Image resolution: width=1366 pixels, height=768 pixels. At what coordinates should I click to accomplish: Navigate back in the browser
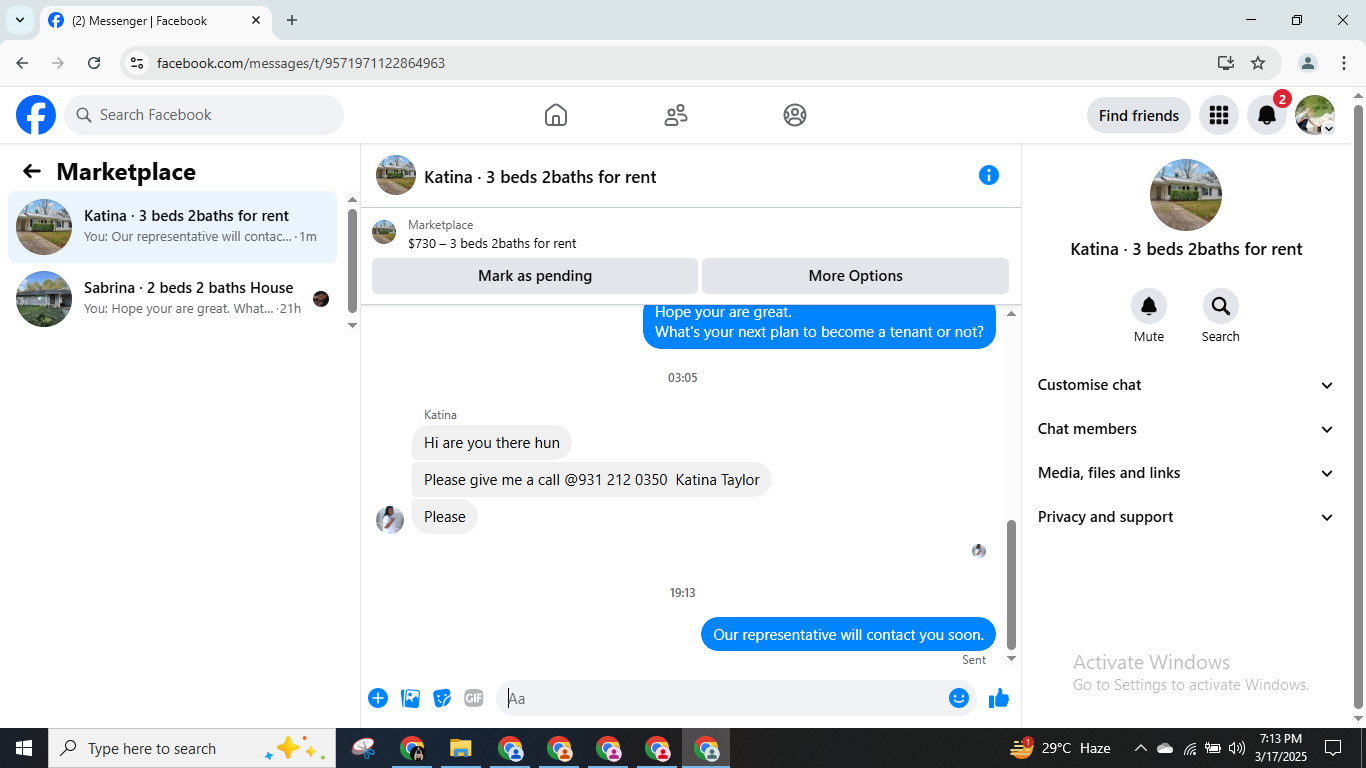(22, 63)
